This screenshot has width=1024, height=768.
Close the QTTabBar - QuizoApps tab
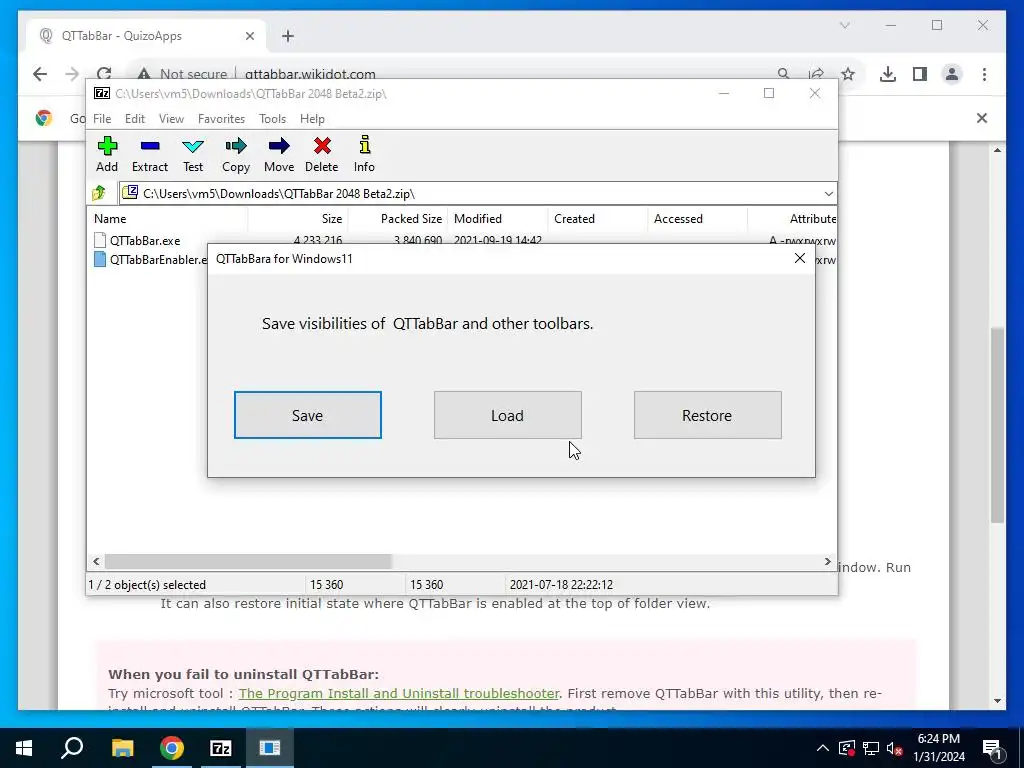tap(249, 36)
